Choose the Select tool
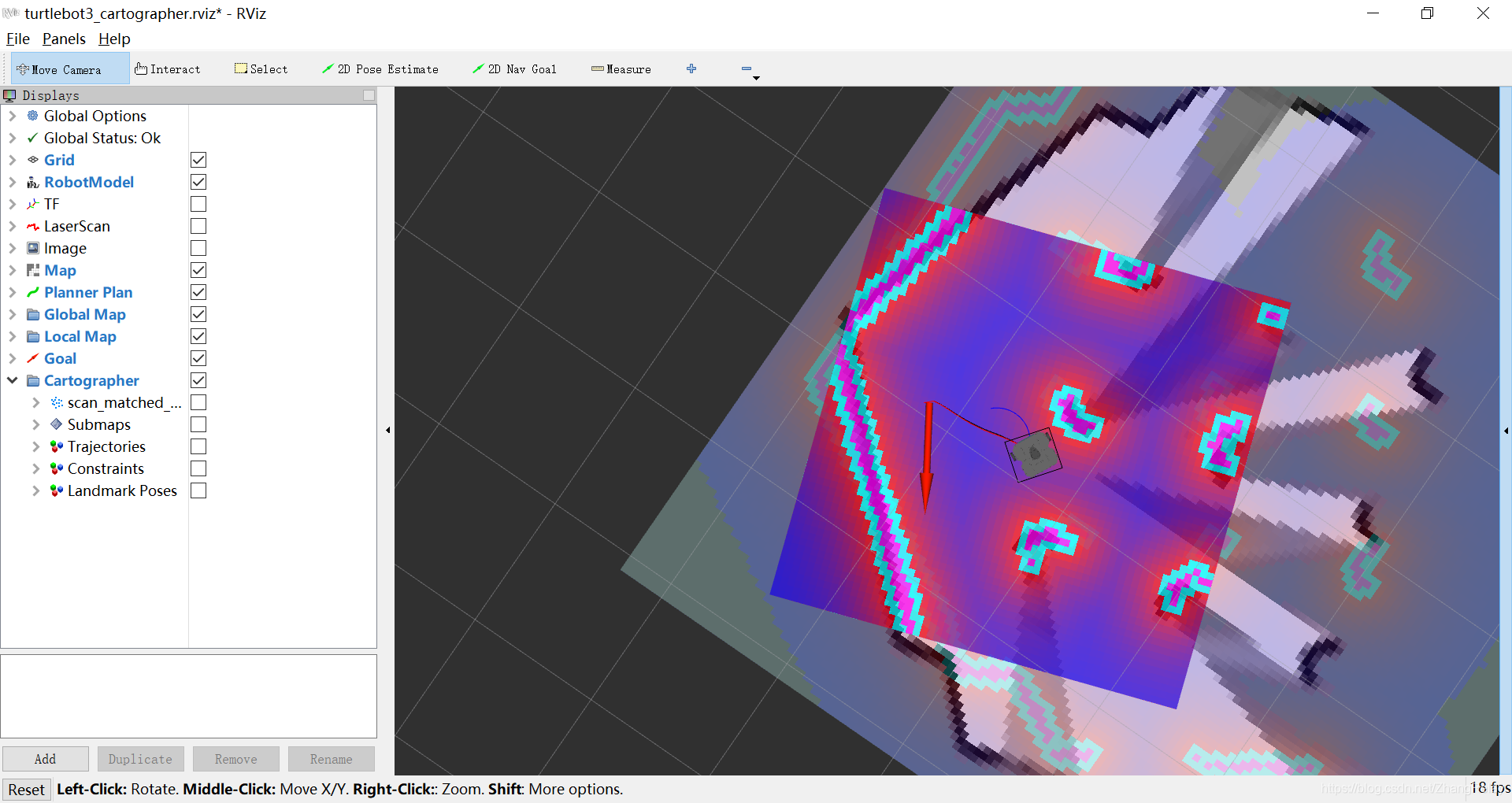This screenshot has width=1512, height=803. 261,69
